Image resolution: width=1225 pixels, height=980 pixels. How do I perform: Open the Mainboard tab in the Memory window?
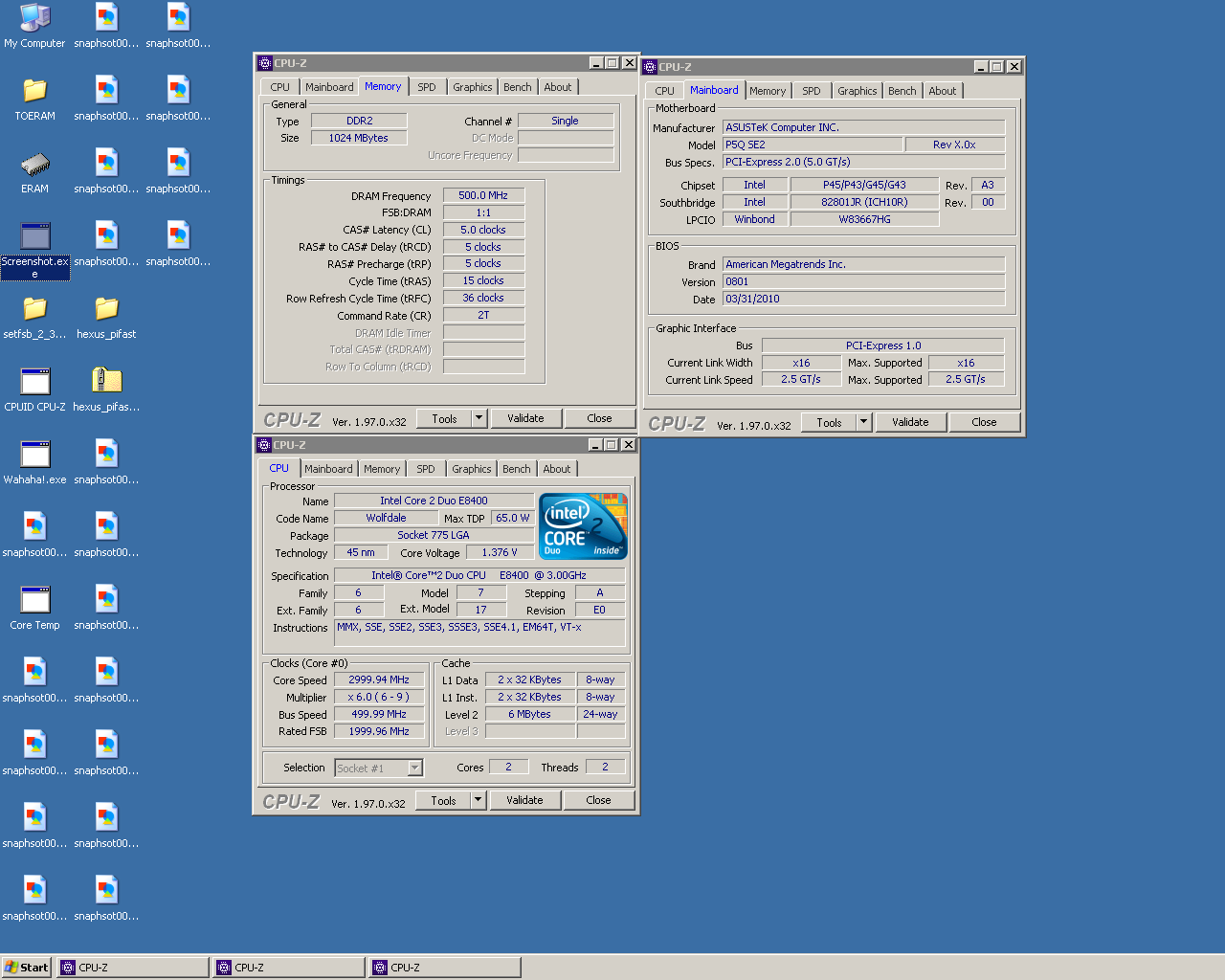pyautogui.click(x=329, y=87)
